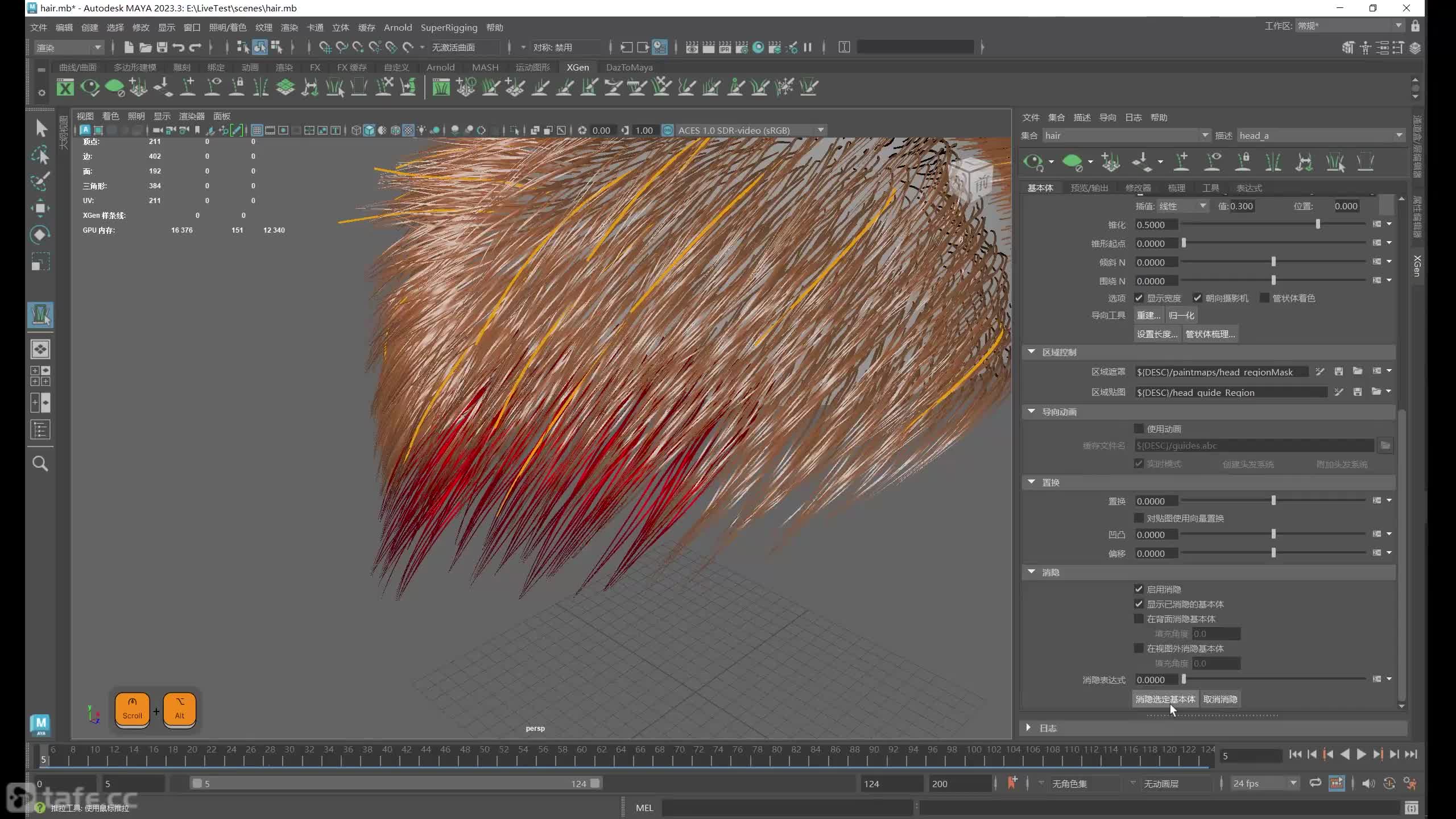Viewport: 1456px width, 819px height.
Task: Open the ACES 1.0 SDR-video view transform dropdown
Action: (751, 130)
